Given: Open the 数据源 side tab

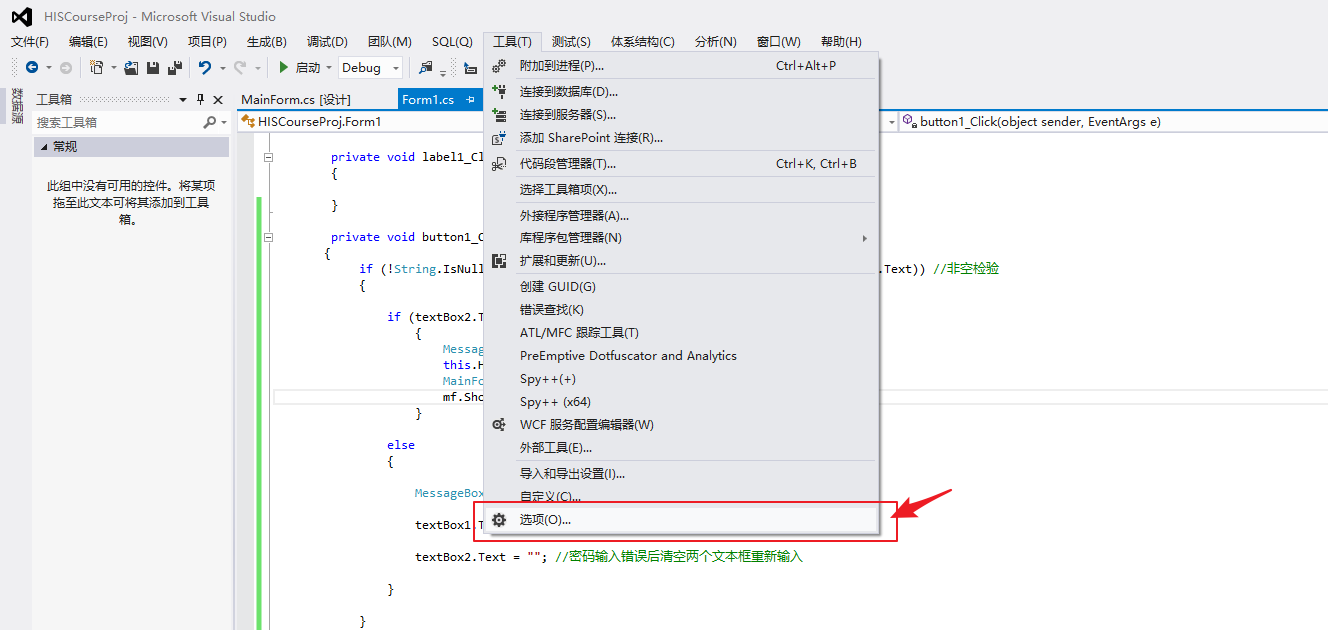Looking at the screenshot, I should [x=17, y=106].
